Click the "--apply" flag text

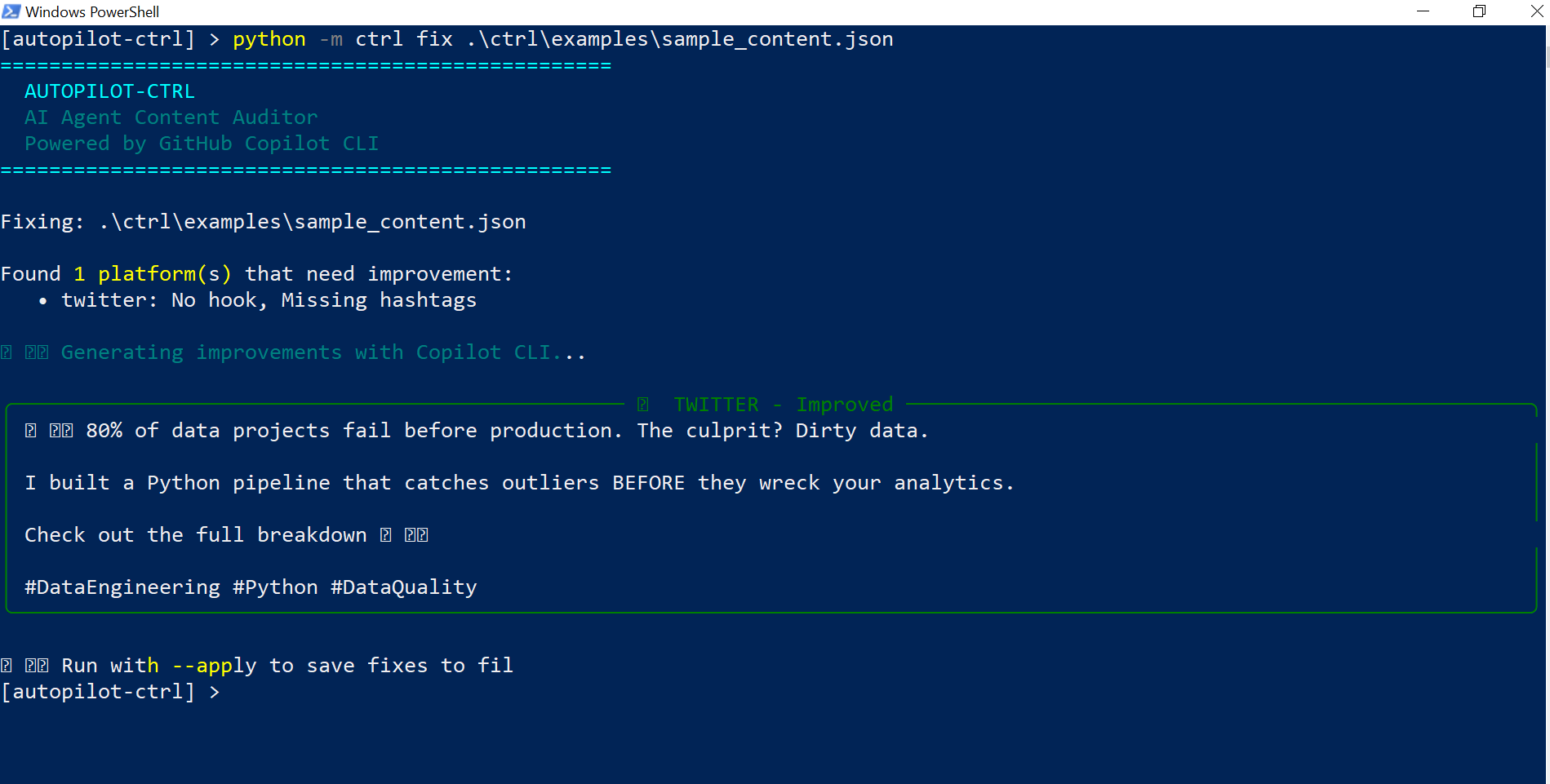click(x=214, y=666)
